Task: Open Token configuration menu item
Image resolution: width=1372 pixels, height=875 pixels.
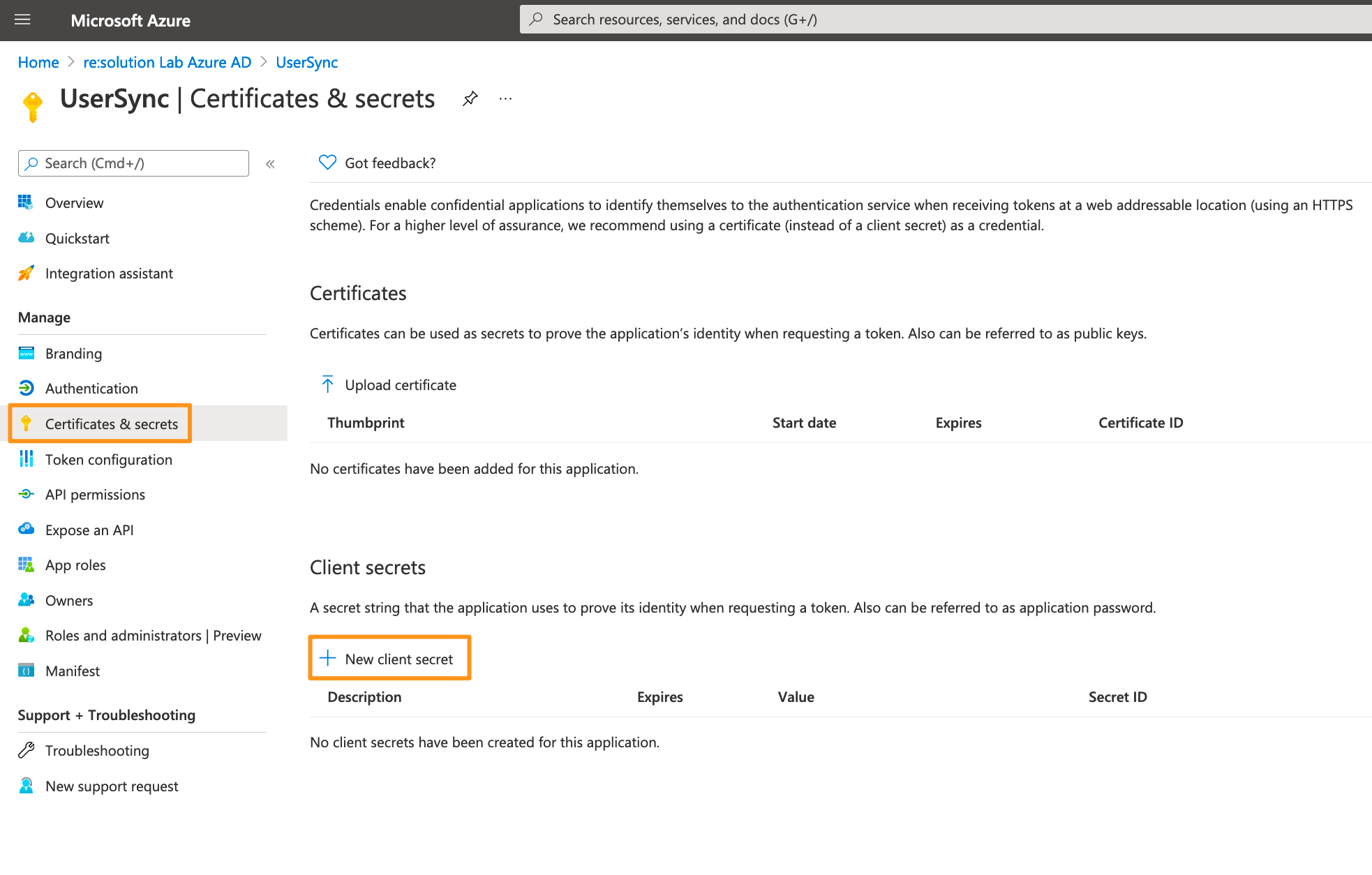Action: [109, 460]
